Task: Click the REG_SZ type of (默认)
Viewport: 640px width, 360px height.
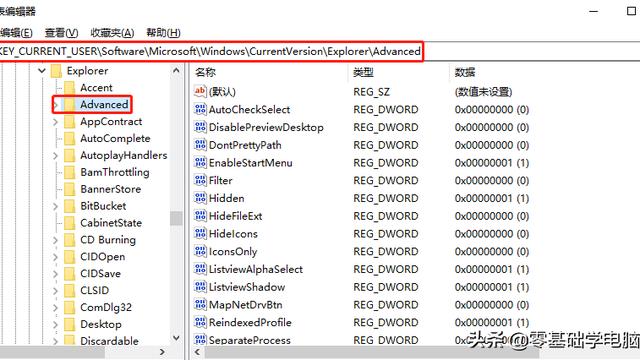Action: (x=371, y=92)
